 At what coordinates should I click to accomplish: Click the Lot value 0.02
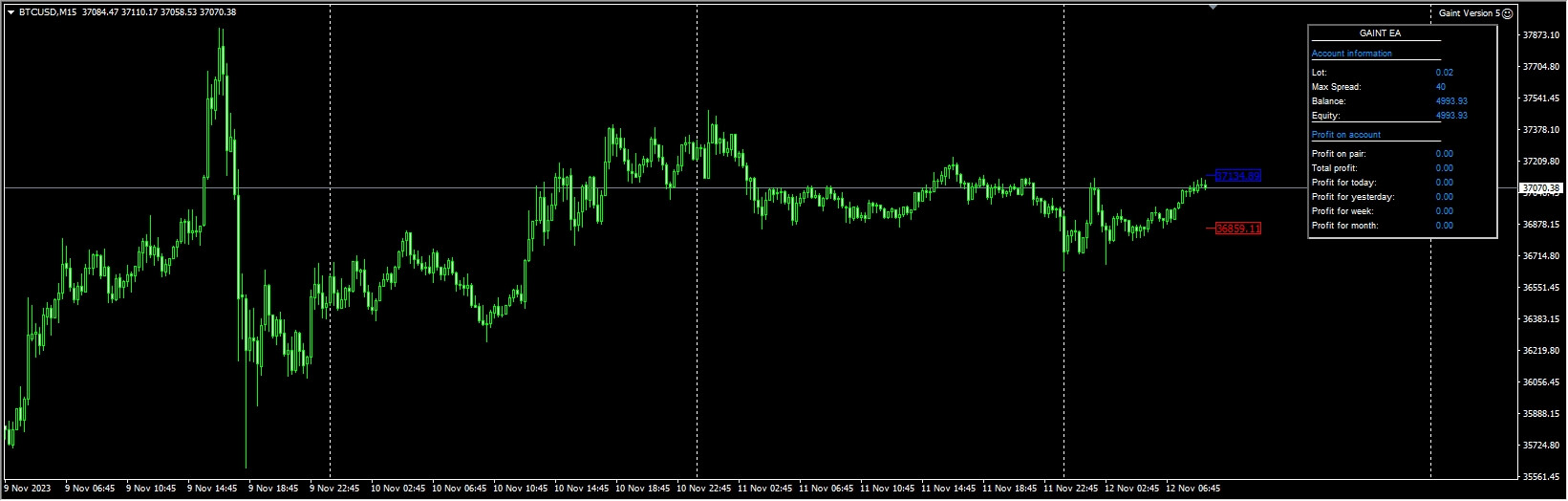[1444, 73]
